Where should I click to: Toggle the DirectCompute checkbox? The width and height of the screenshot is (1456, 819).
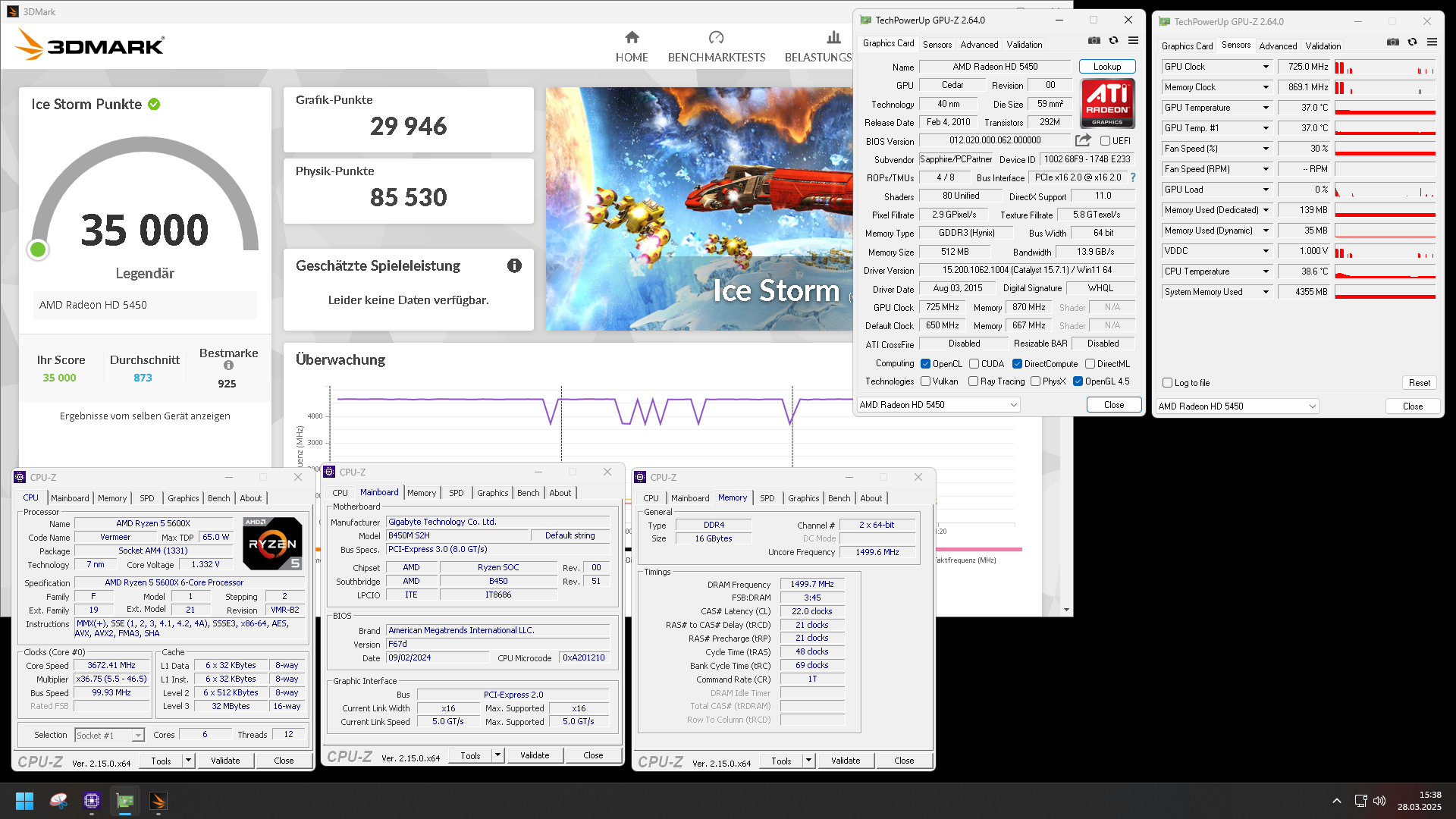coord(1017,364)
